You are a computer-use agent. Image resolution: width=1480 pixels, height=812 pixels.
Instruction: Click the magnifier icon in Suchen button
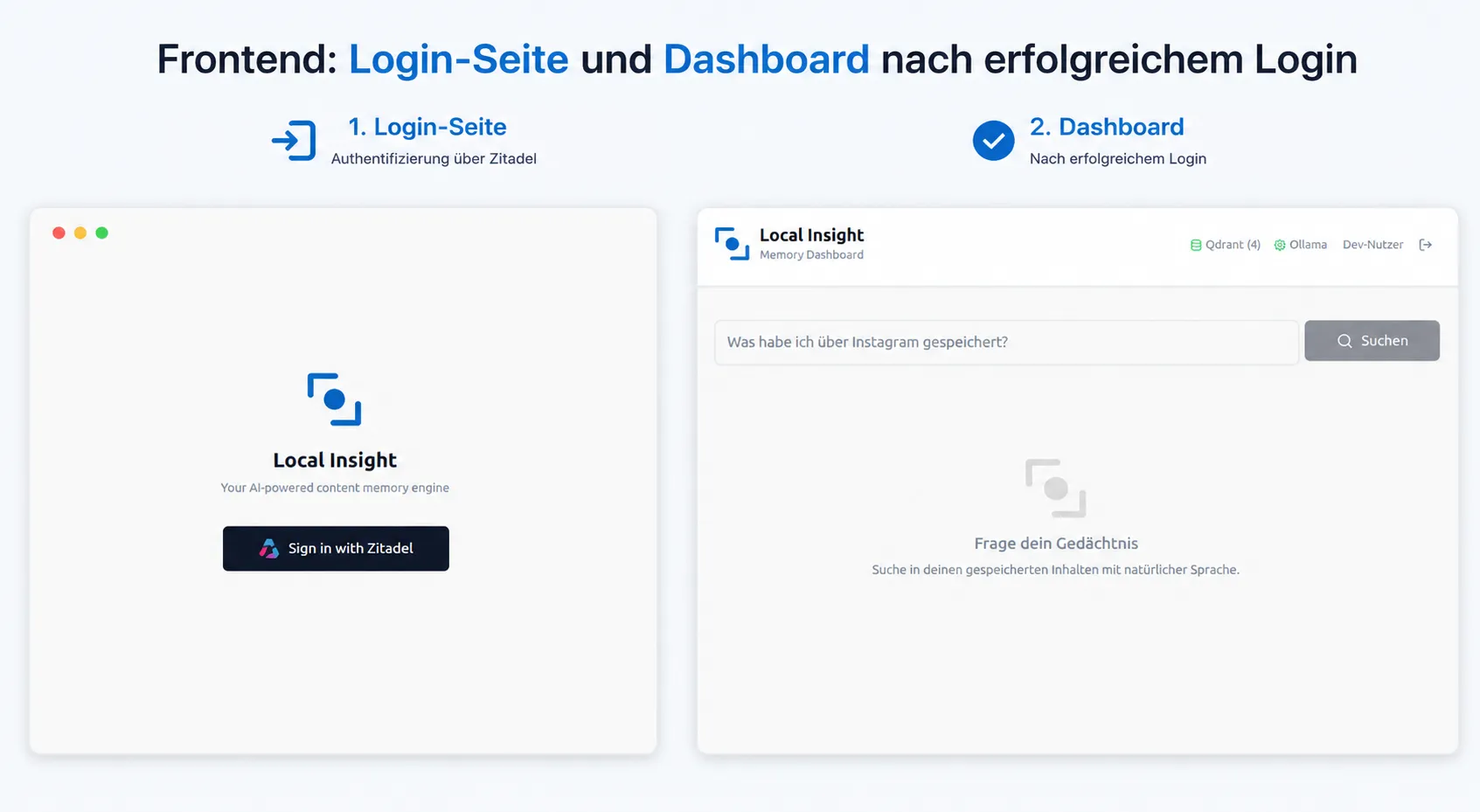coord(1345,341)
